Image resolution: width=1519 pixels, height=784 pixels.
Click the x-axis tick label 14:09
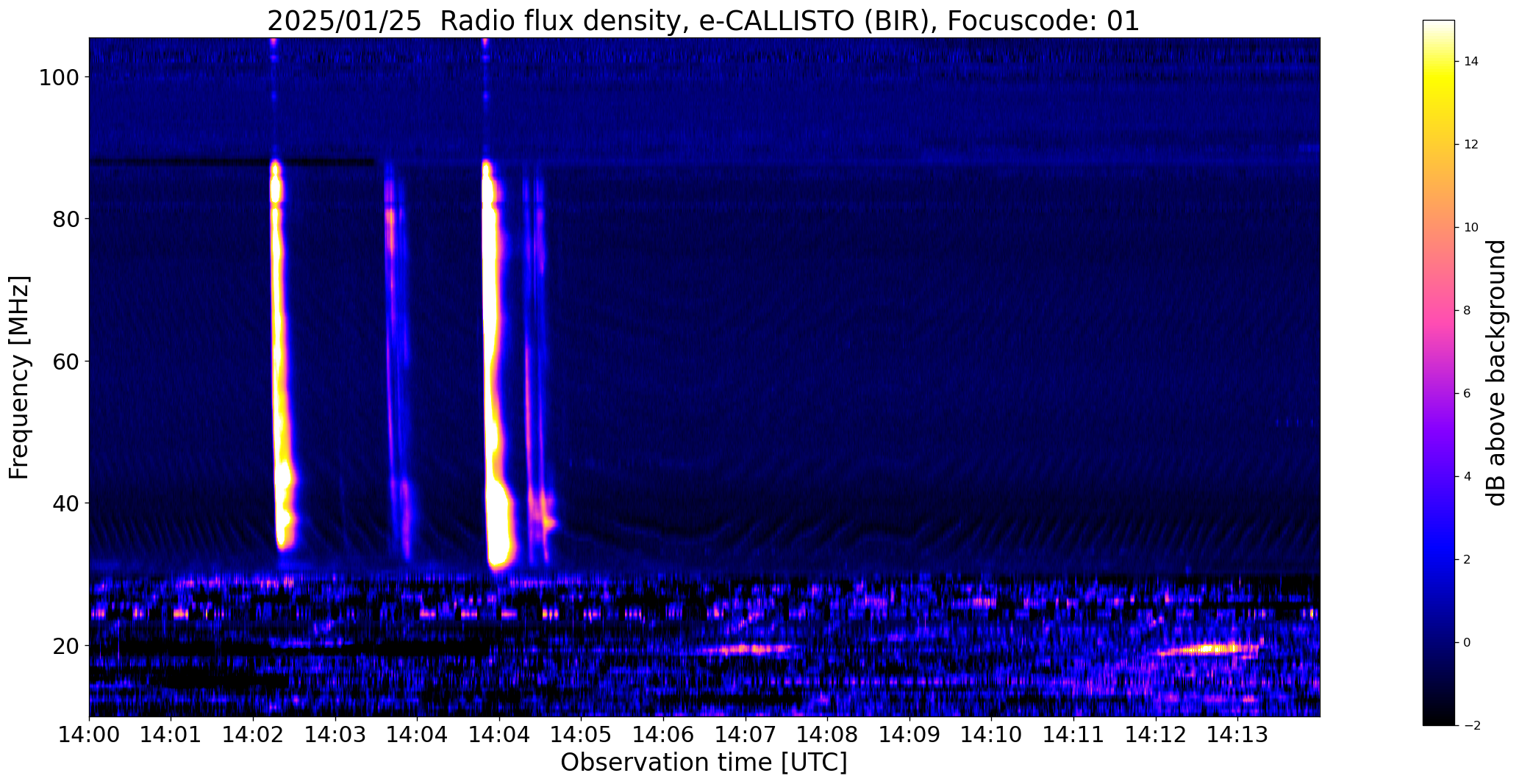point(909,735)
